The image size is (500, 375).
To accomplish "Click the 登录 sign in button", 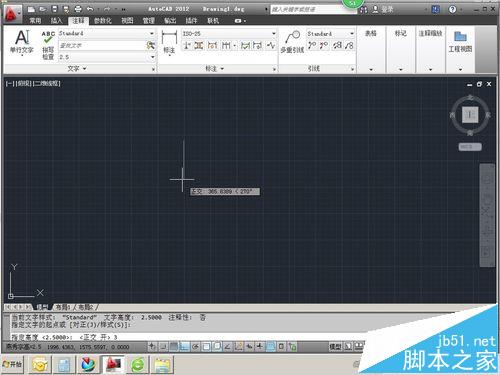I will click(x=383, y=9).
